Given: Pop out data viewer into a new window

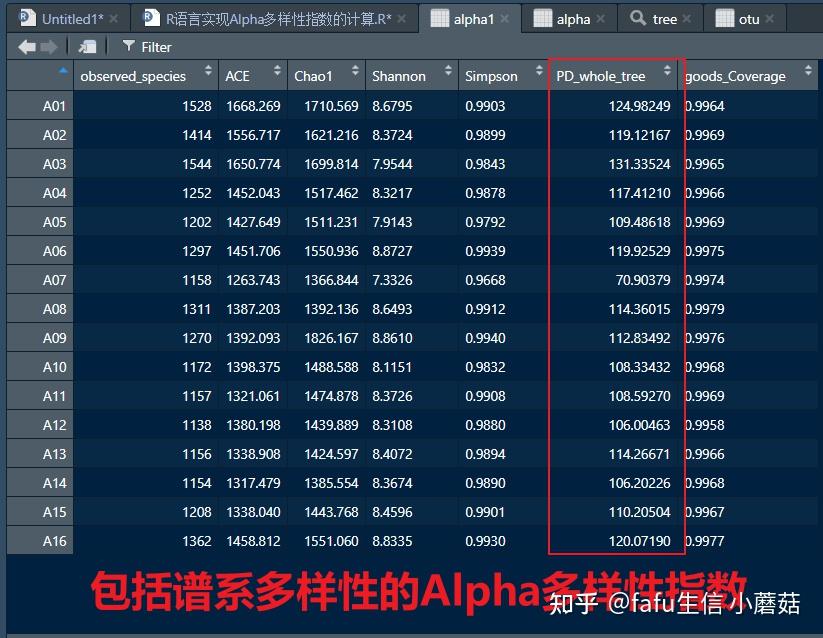Looking at the screenshot, I should (x=87, y=45).
